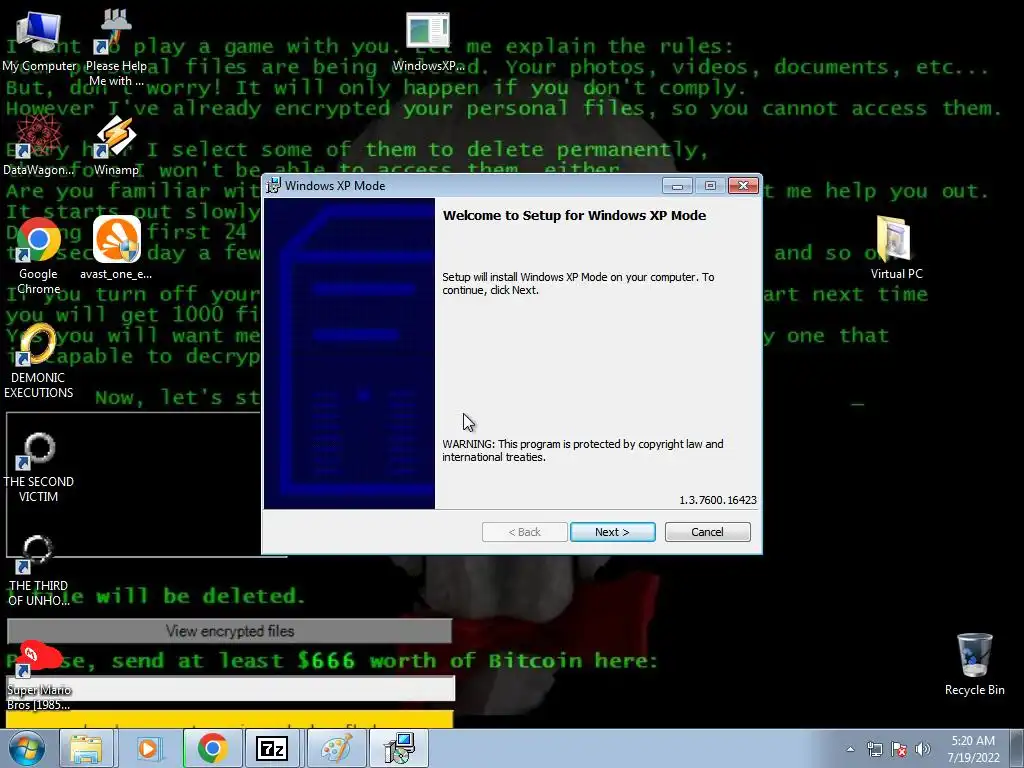Open the volume speaker tray icon
Viewport: 1024px width, 768px height.
click(x=922, y=749)
